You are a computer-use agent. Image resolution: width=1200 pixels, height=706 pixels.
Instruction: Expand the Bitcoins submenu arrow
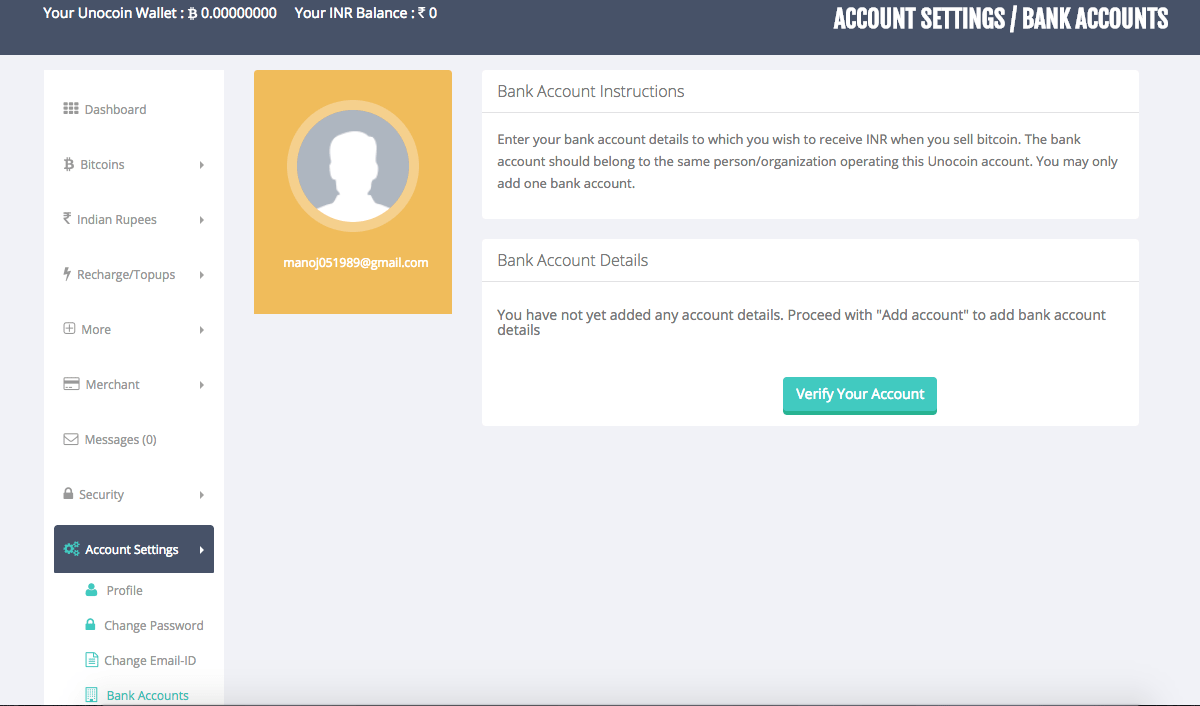coord(201,165)
